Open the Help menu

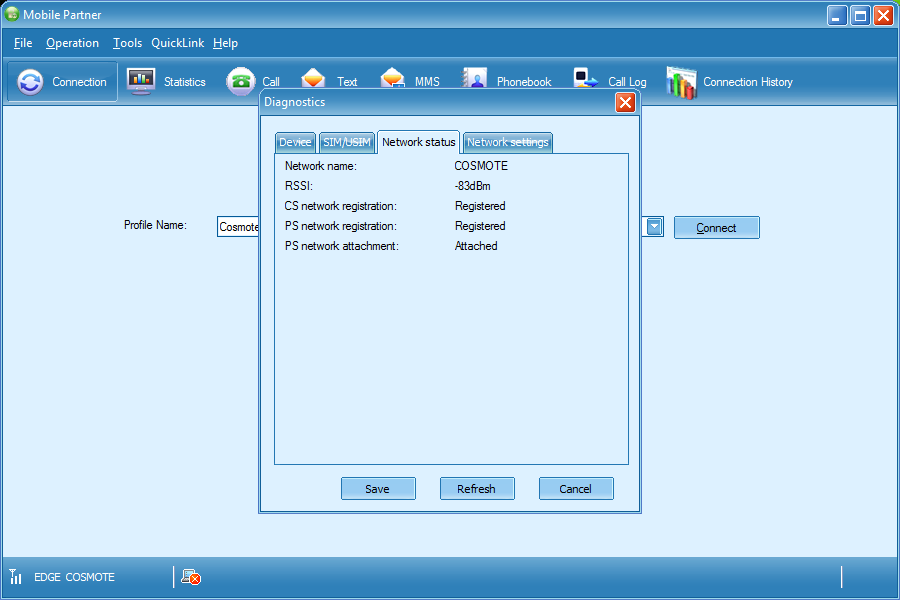coord(225,43)
